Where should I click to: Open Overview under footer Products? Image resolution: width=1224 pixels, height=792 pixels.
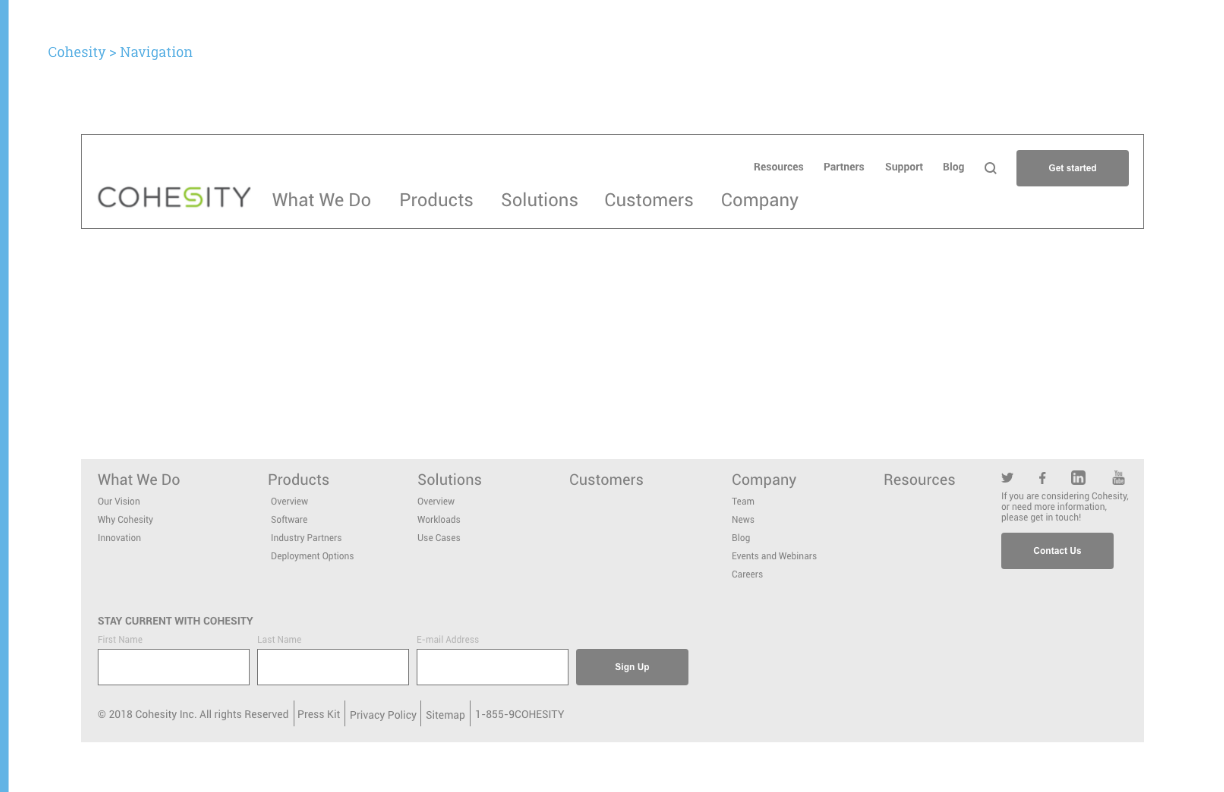(x=289, y=501)
